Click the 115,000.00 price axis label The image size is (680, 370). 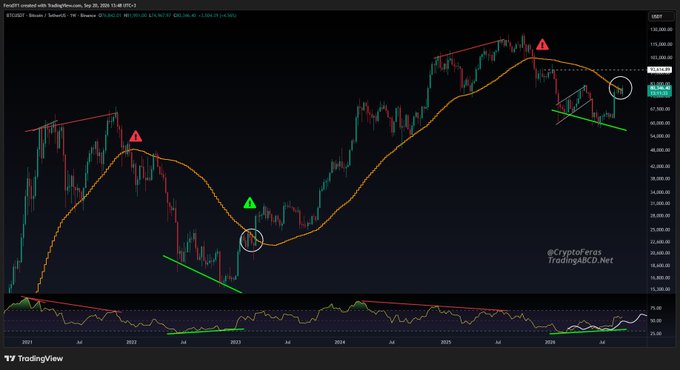click(x=660, y=44)
